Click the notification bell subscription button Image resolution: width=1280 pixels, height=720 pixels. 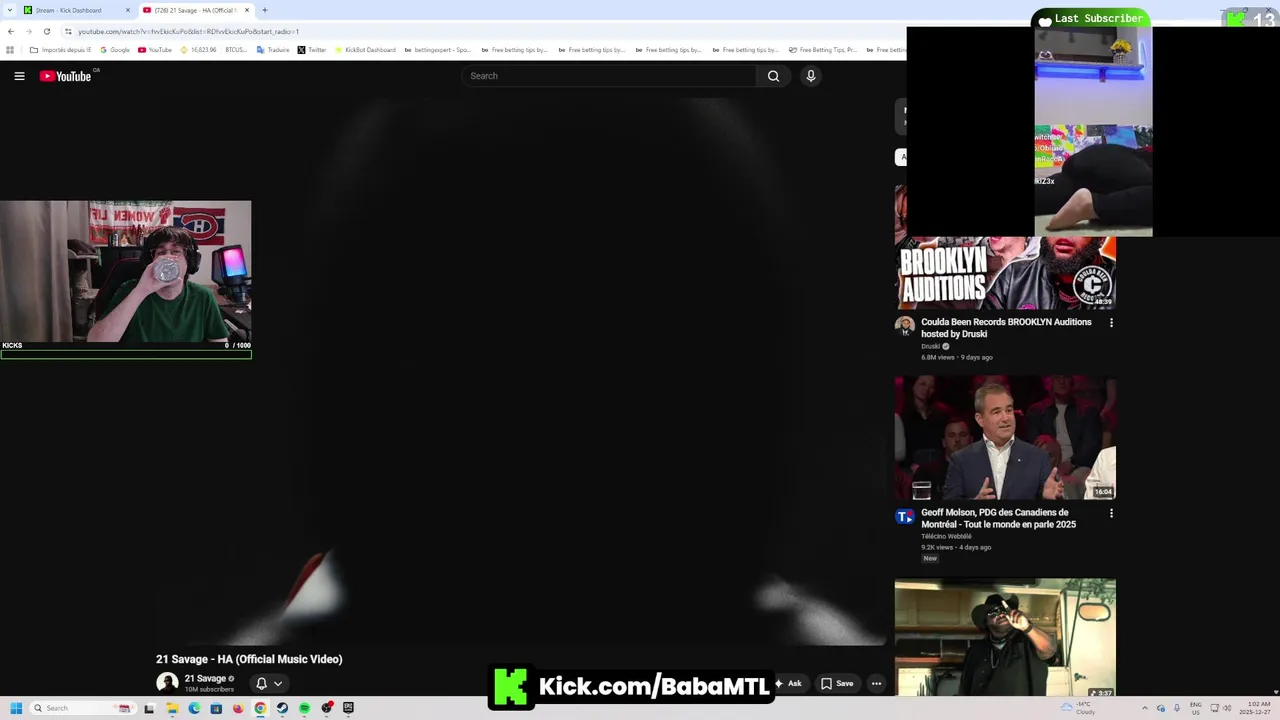[x=261, y=684]
